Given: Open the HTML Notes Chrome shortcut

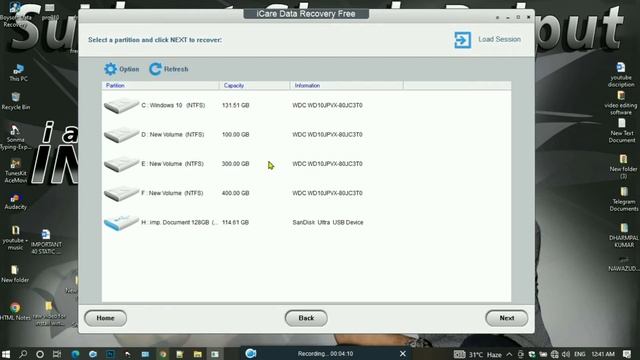Looking at the screenshot, I should point(15,311).
